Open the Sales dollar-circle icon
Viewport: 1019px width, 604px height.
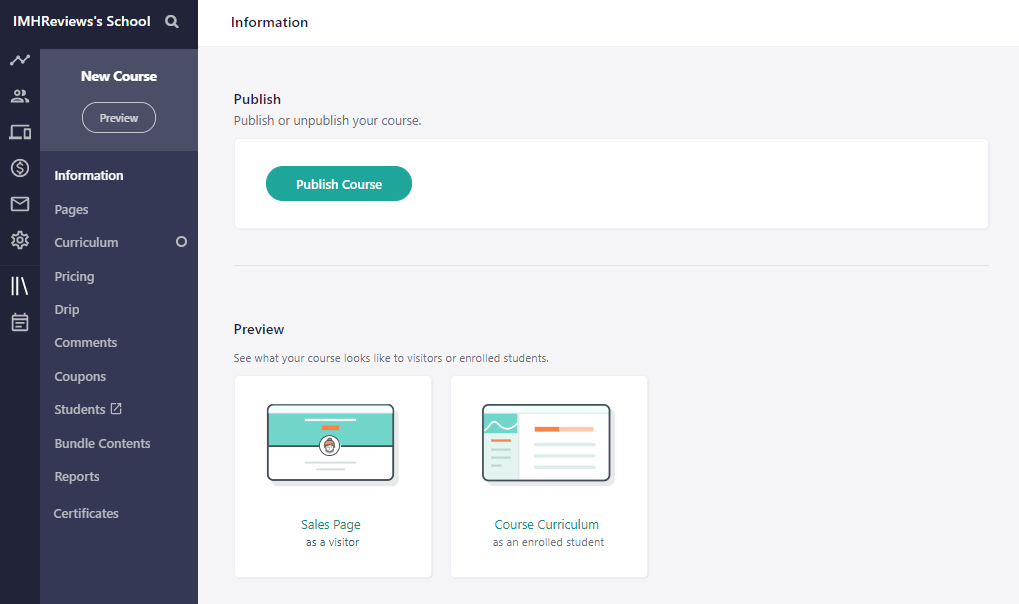(x=20, y=168)
